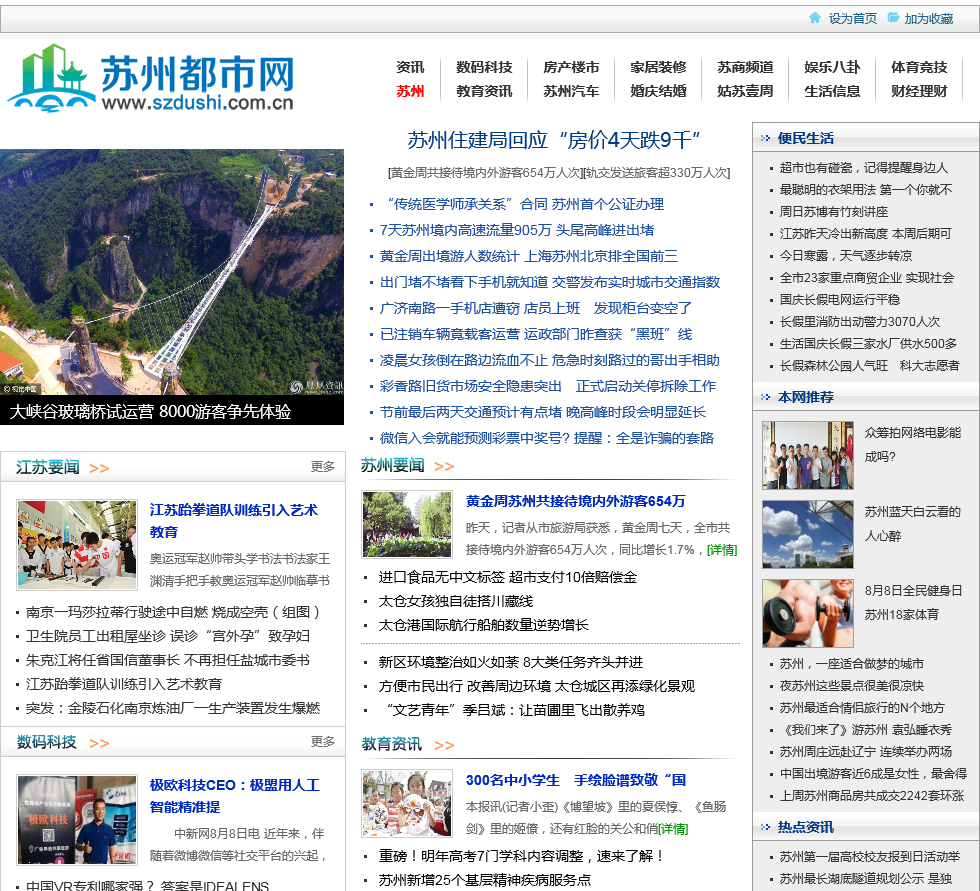The height and width of the screenshot is (891, 980).
Task: Click orange >> arrows beside 教育资讯 section
Action: click(x=444, y=745)
